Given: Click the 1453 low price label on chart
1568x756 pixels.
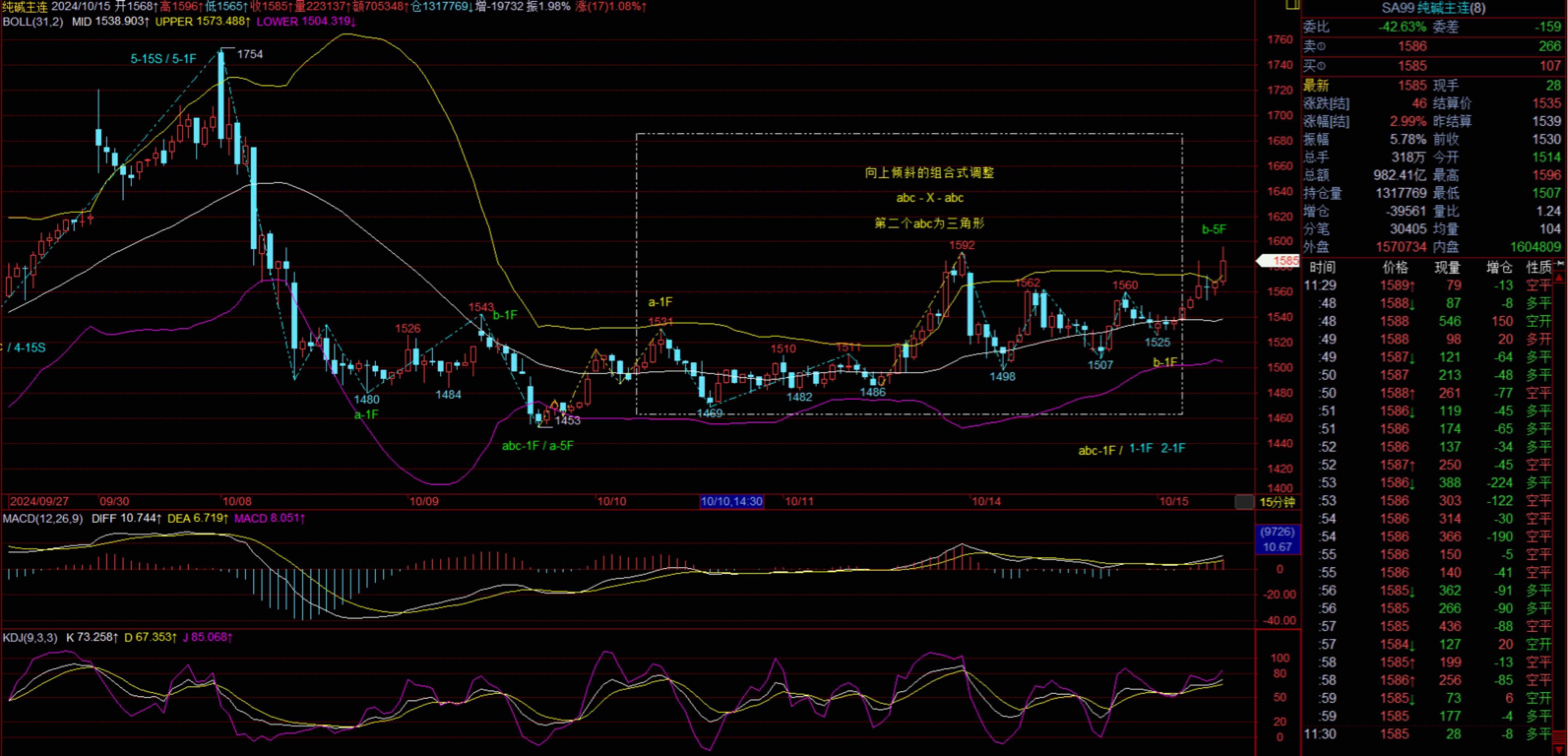Looking at the screenshot, I should pyautogui.click(x=567, y=421).
